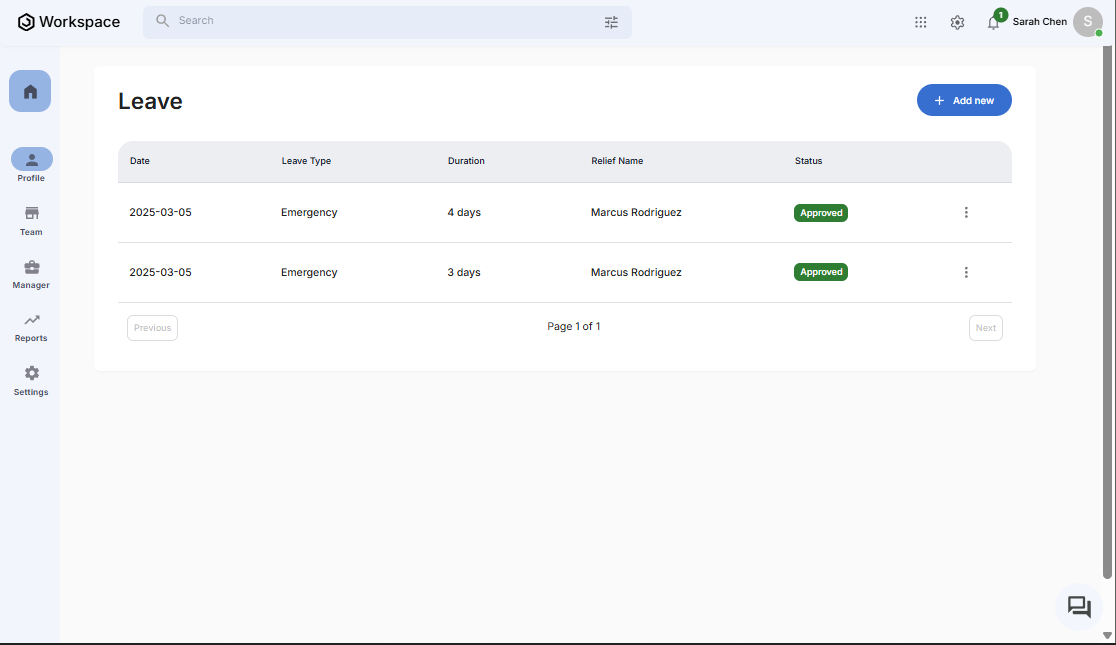This screenshot has height=645, width=1116.
Task: Click the Workspace logo
Action: [x=69, y=22]
